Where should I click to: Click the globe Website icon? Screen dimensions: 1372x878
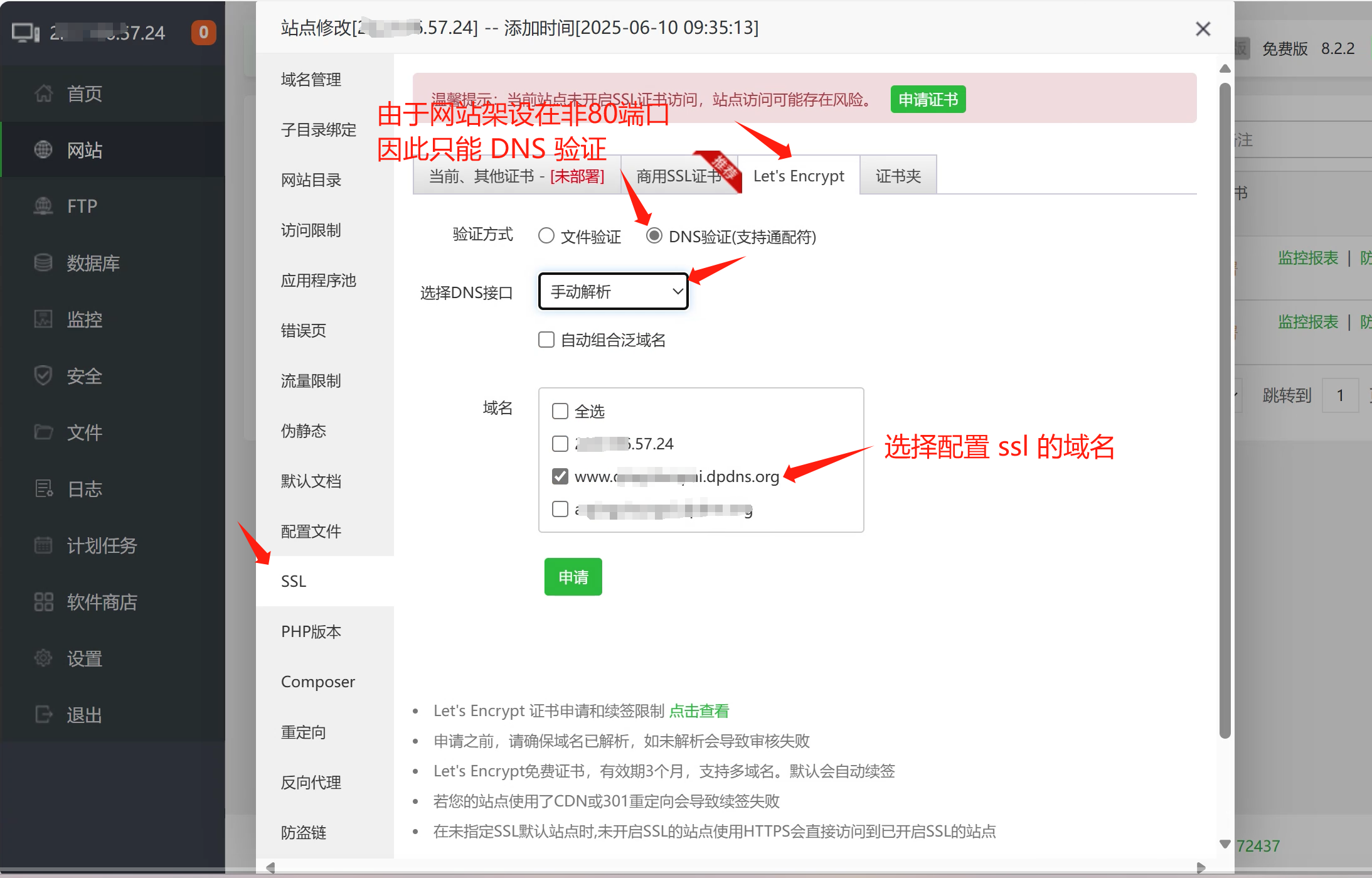(43, 150)
